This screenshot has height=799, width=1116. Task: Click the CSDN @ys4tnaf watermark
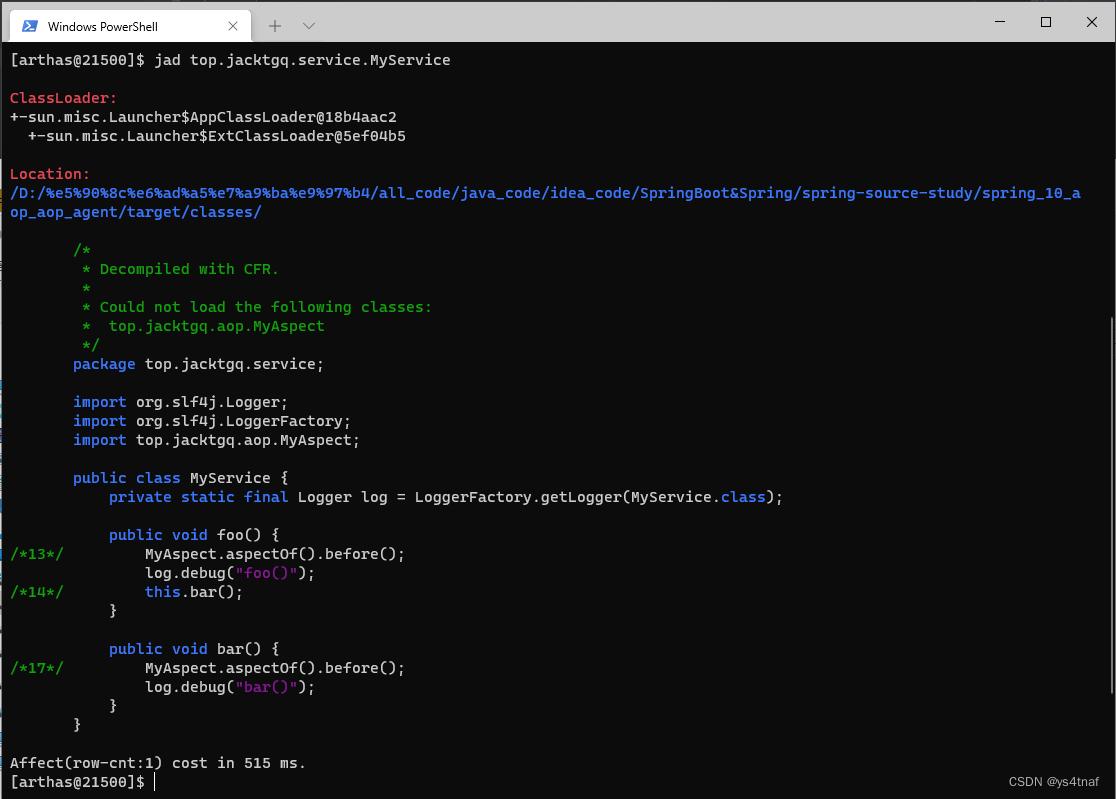(x=1055, y=782)
